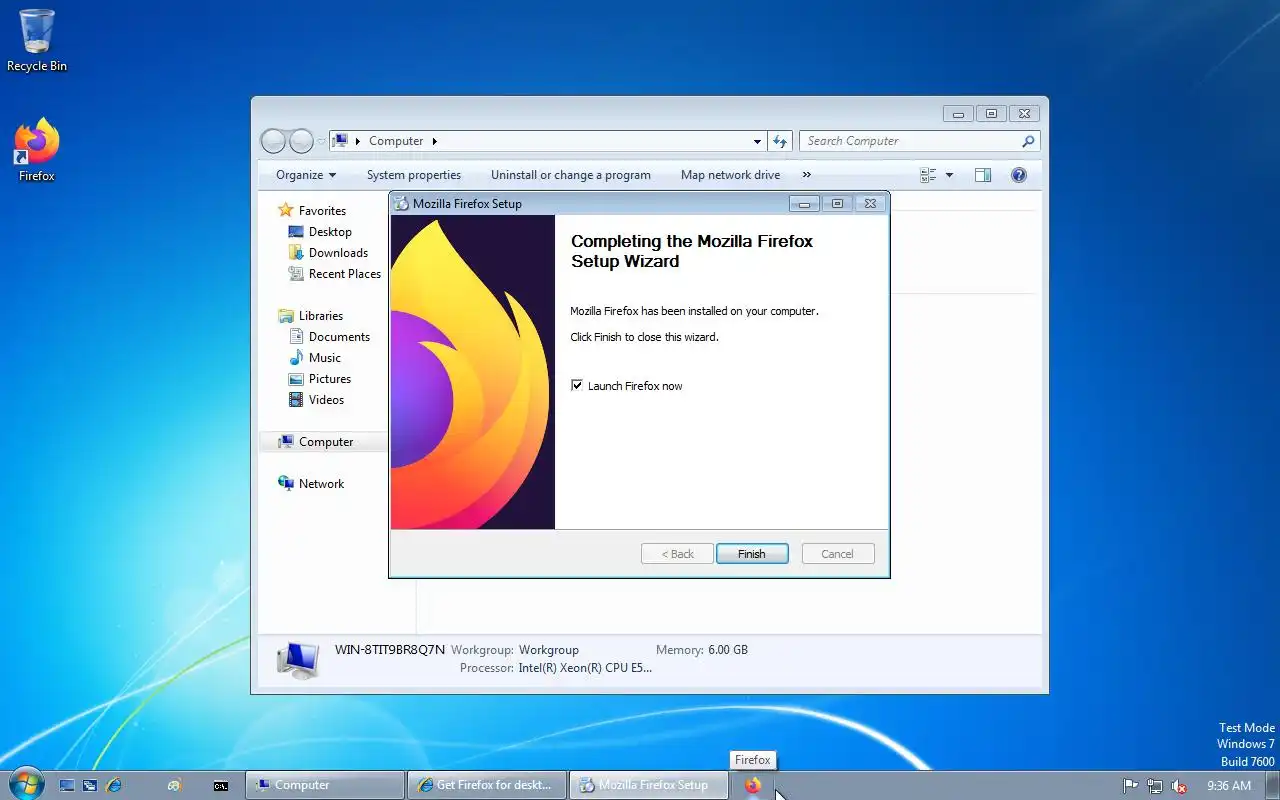The height and width of the screenshot is (800, 1280).
Task: Minimize the Mozilla Firefox Setup window
Action: click(804, 204)
